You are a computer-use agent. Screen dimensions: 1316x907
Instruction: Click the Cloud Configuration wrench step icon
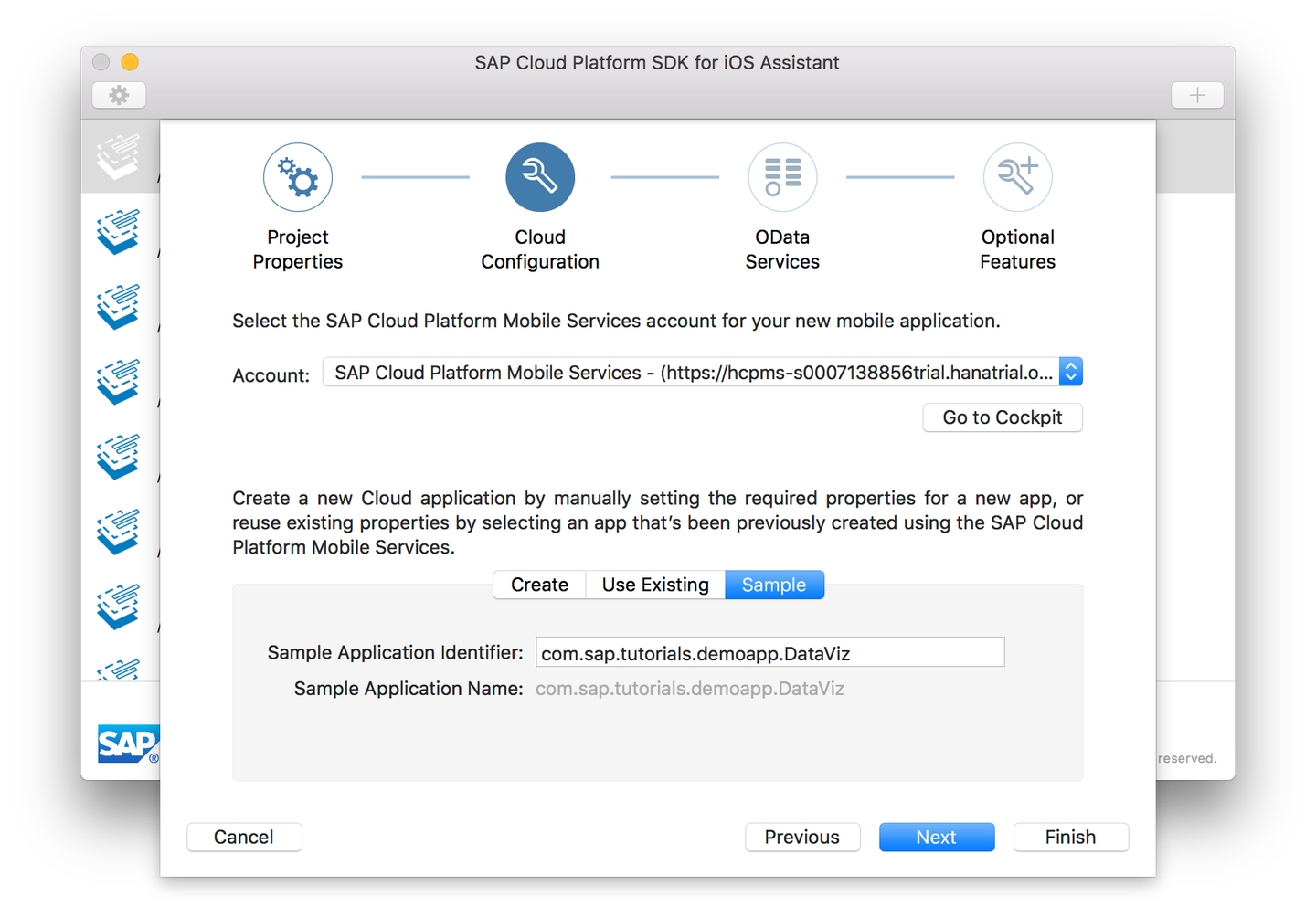tap(540, 177)
